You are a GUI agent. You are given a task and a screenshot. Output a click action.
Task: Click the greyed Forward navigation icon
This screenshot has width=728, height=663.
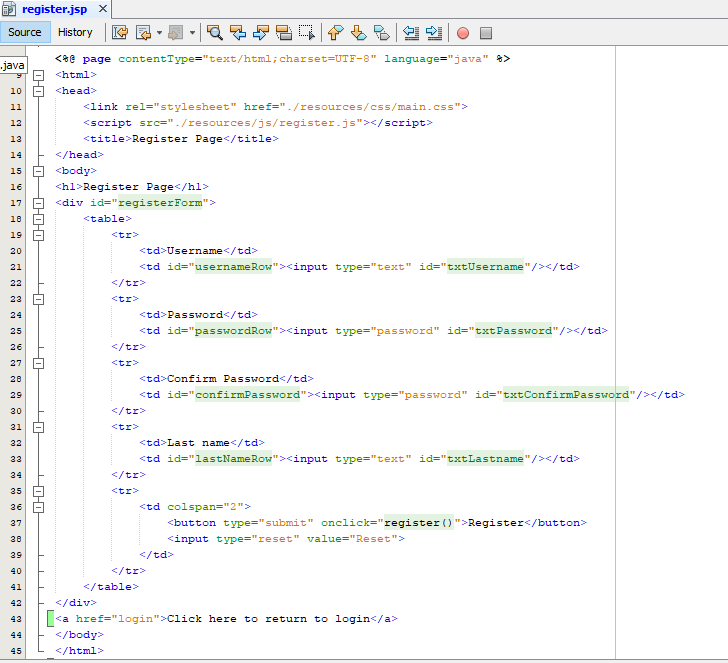click(175, 32)
